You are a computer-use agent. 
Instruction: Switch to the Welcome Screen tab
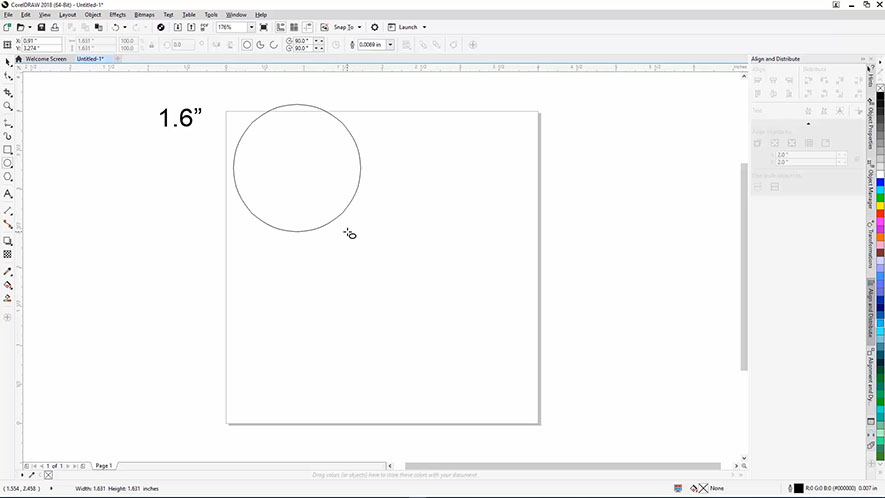pyautogui.click(x=45, y=59)
